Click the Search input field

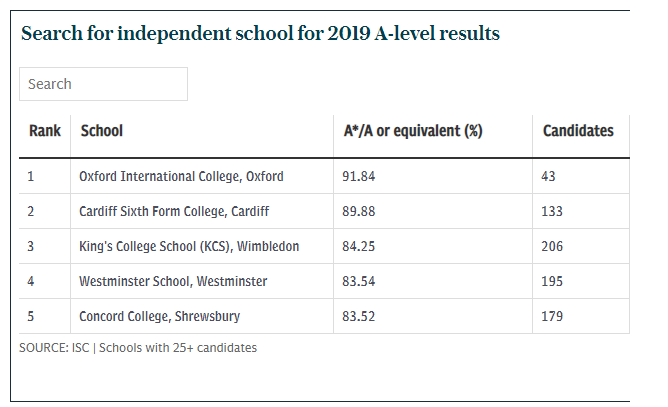coord(103,84)
